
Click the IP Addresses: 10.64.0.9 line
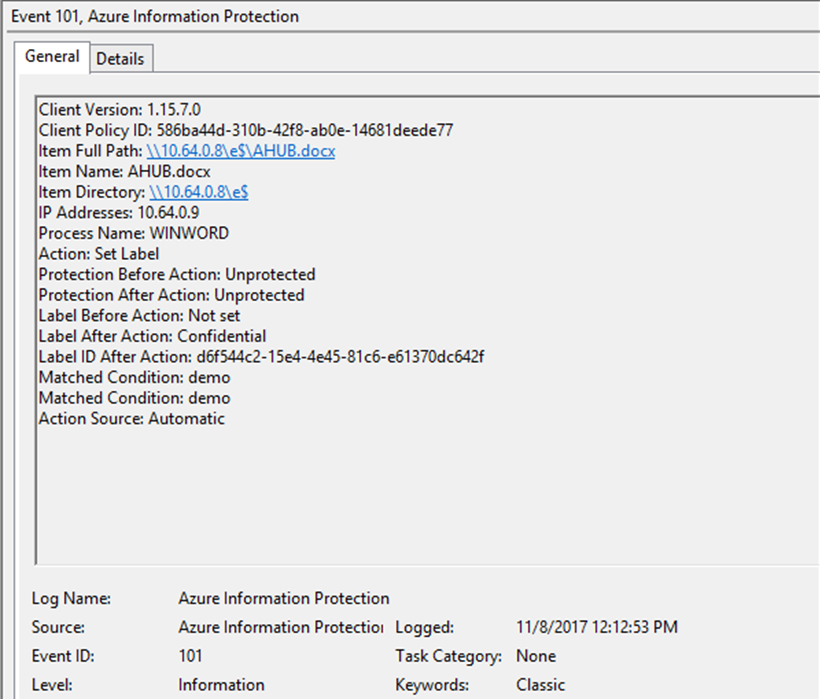click(x=119, y=213)
